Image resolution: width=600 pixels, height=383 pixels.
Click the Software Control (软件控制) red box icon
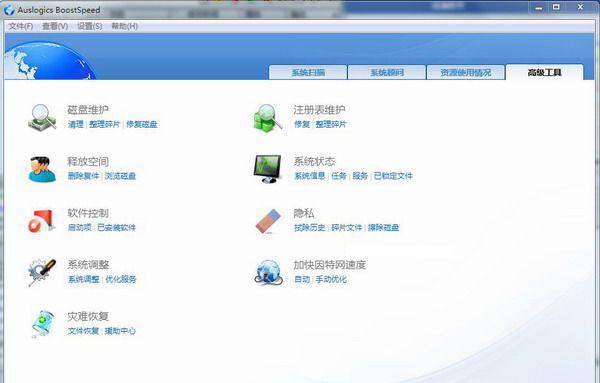(x=41, y=221)
